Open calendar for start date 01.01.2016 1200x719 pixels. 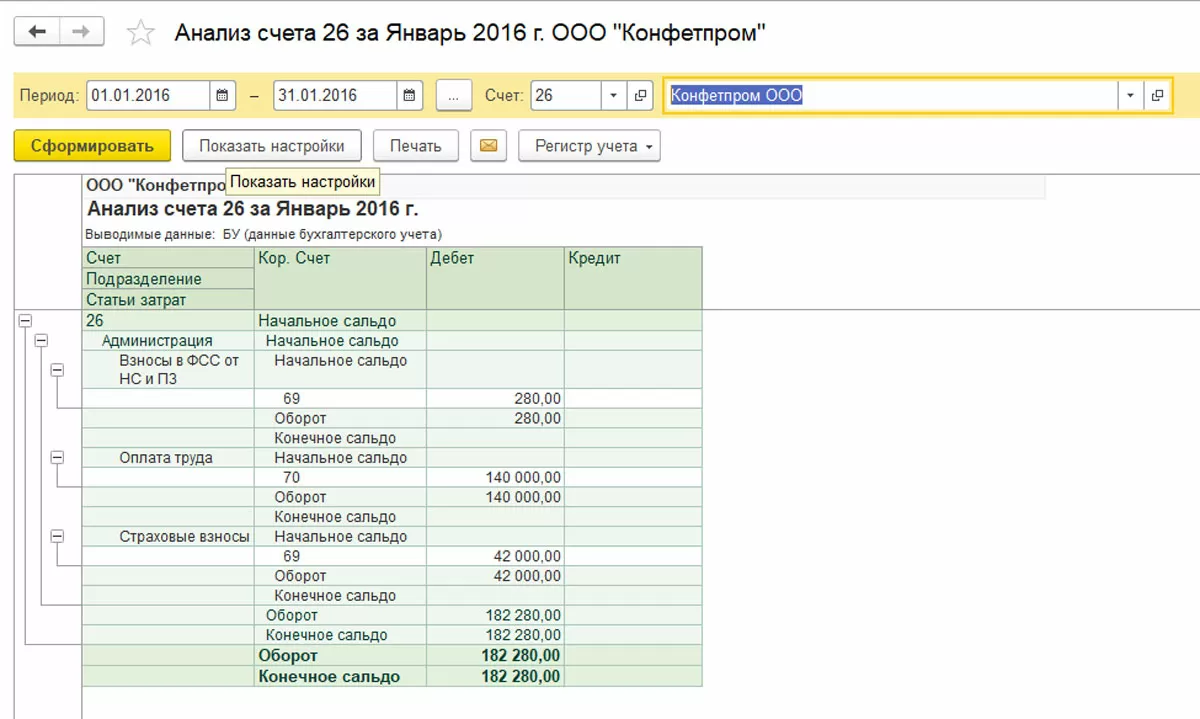(x=223, y=96)
